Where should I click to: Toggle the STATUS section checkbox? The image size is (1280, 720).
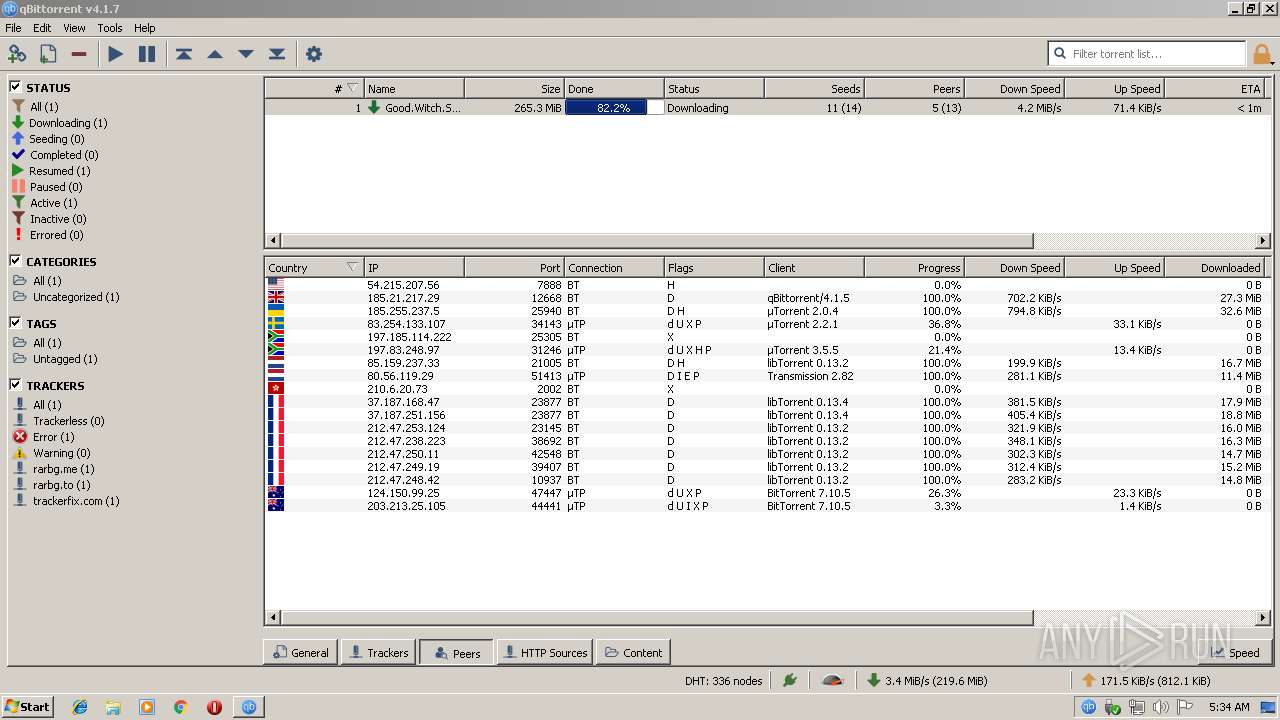[x=15, y=87]
